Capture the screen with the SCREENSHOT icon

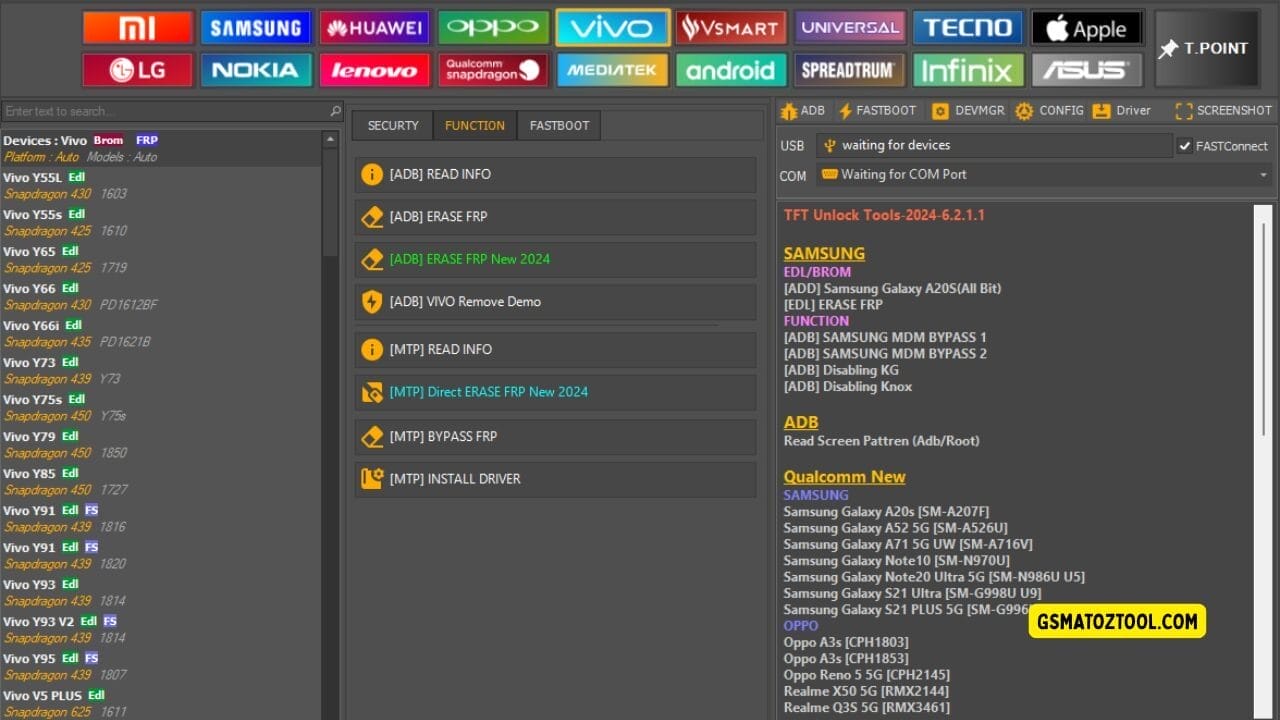pyautogui.click(x=1221, y=110)
